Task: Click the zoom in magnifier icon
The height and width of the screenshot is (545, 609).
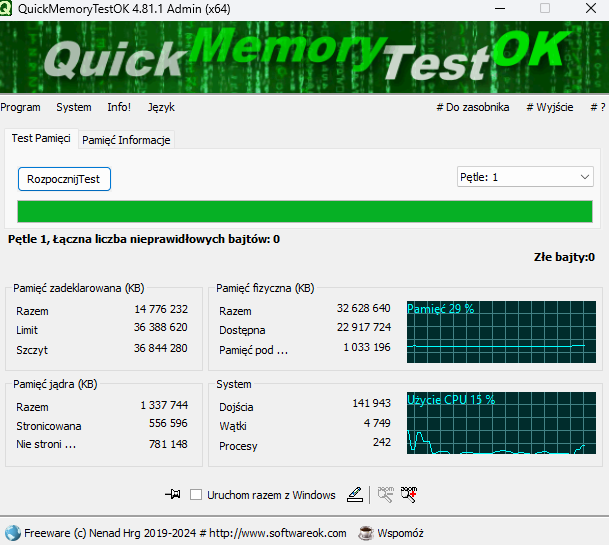Action: (409, 495)
